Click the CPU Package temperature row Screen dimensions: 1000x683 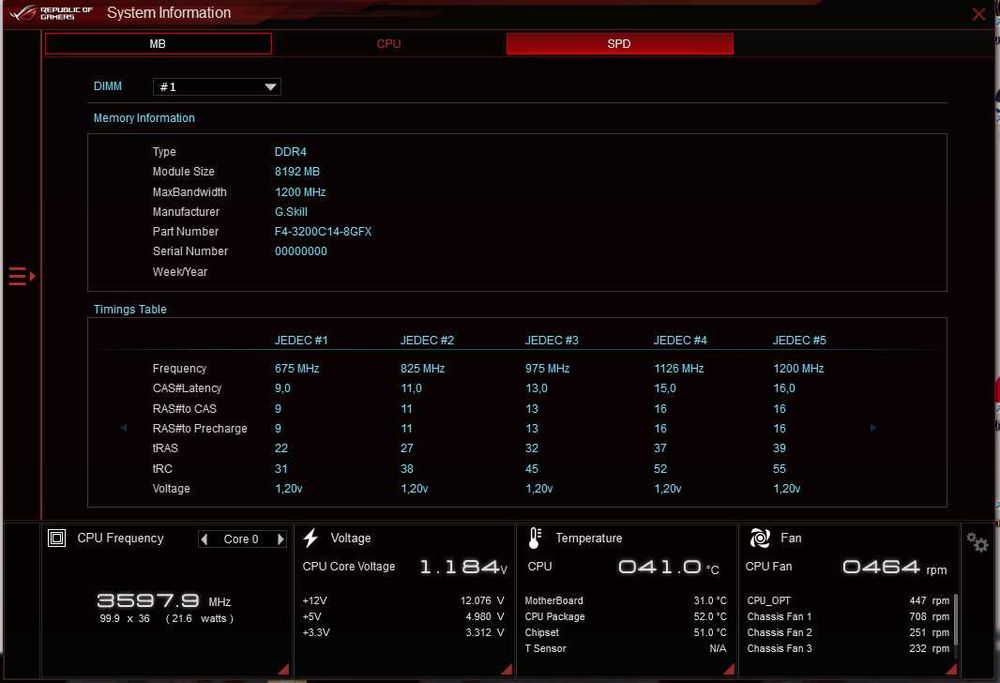click(x=626, y=617)
